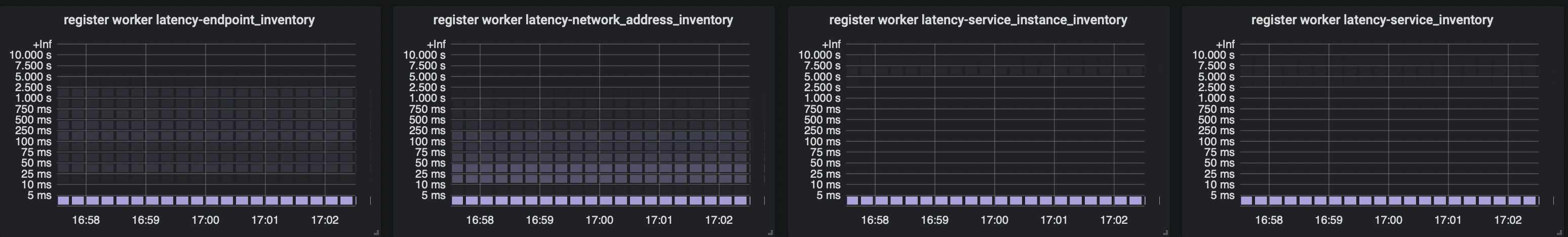Open the network_address_inventory latency panel title menu
This screenshot has width=1568, height=237.
582,20
